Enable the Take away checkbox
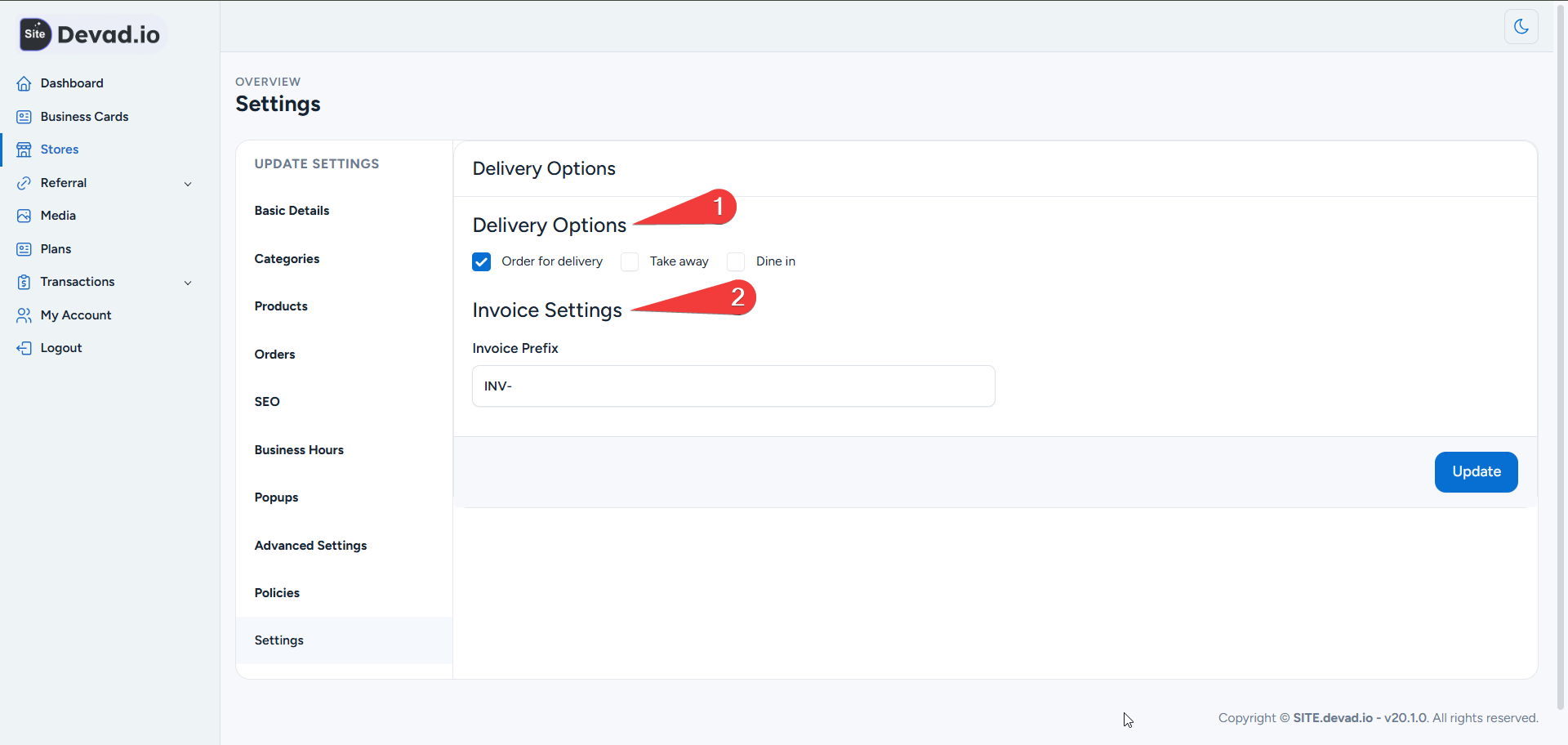The width and height of the screenshot is (1568, 745). tap(630, 261)
